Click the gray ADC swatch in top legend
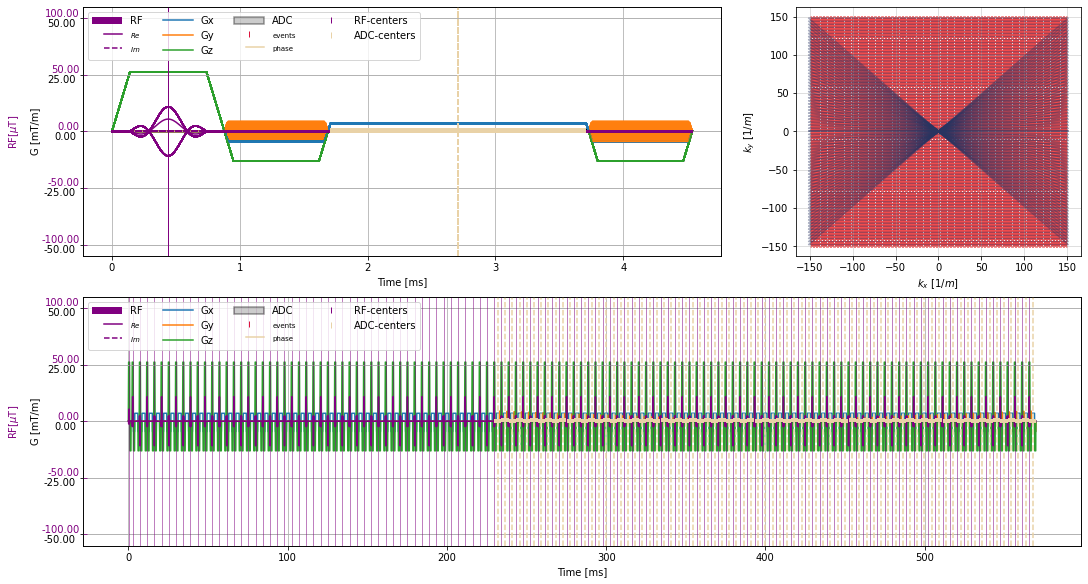Image resolution: width=1088 pixels, height=584 pixels. (x=248, y=21)
